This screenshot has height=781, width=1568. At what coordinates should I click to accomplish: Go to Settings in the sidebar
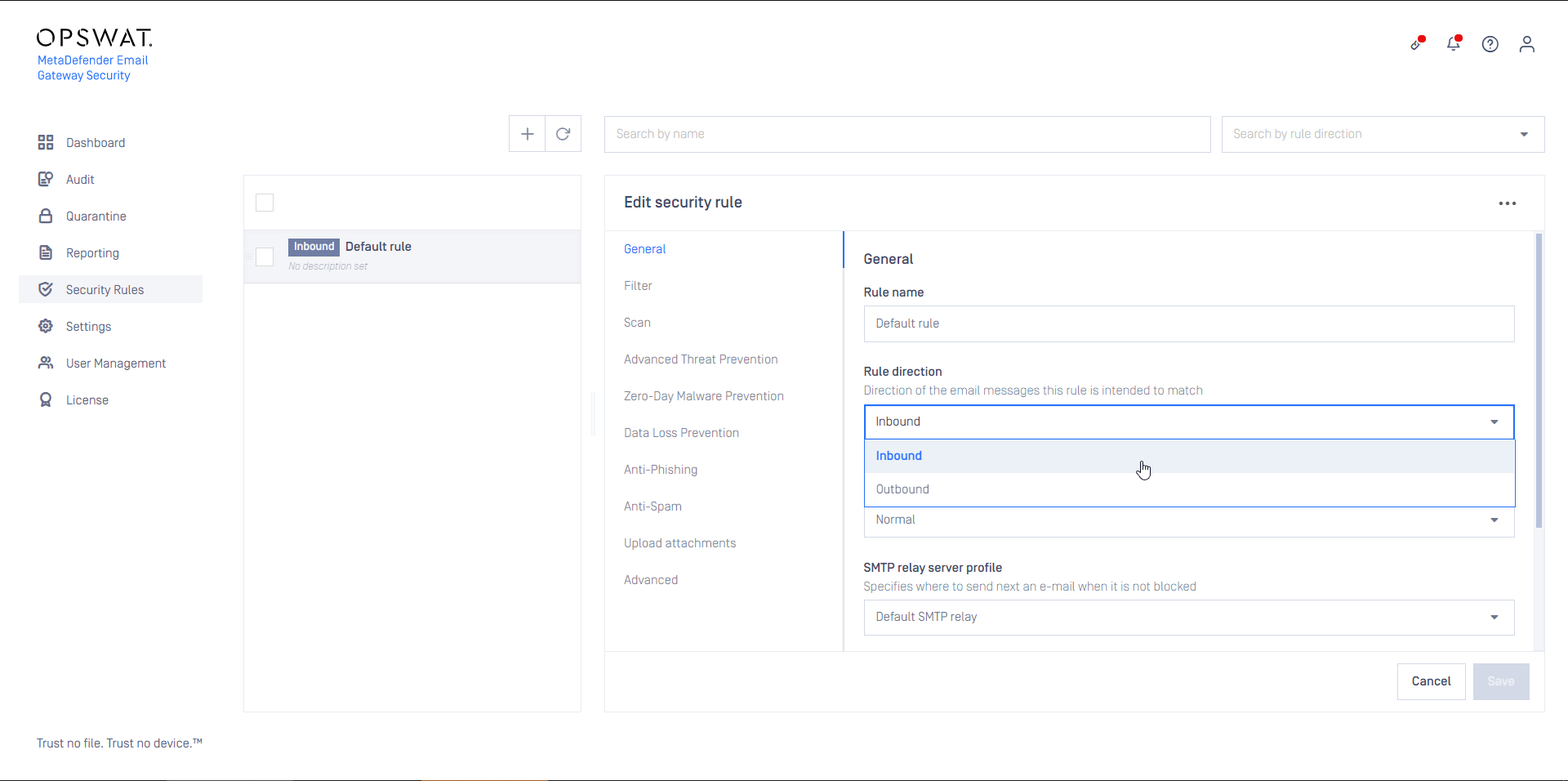pos(88,327)
